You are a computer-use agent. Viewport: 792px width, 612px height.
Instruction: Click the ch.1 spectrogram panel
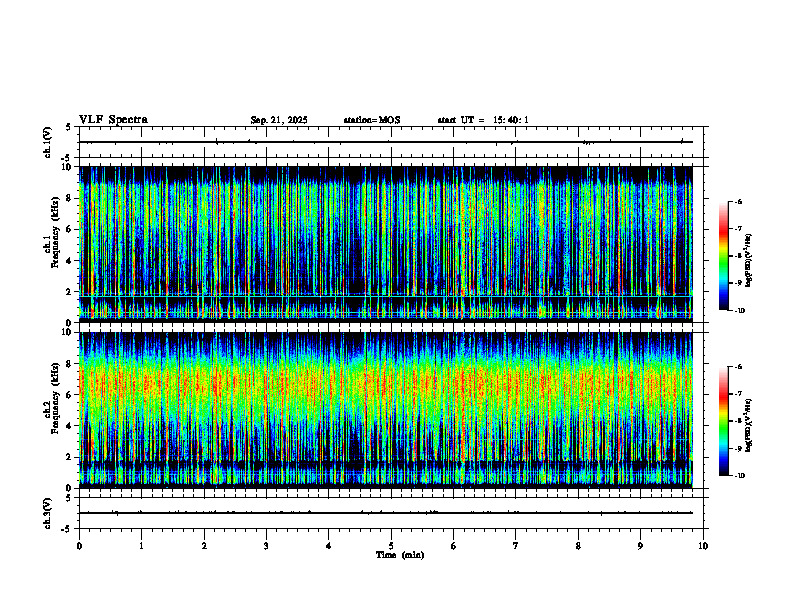coord(386,244)
